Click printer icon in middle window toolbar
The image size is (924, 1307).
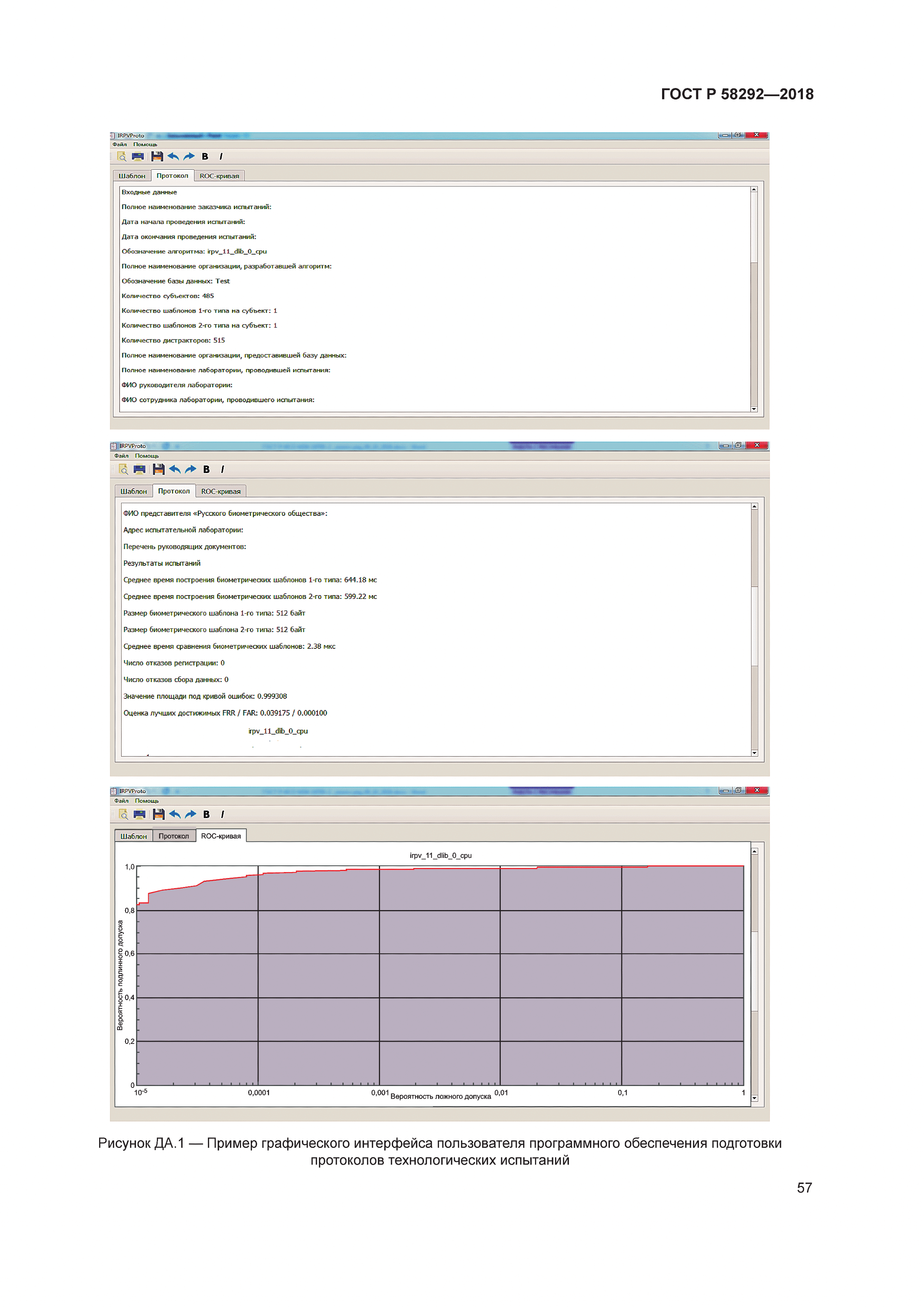coord(139,469)
